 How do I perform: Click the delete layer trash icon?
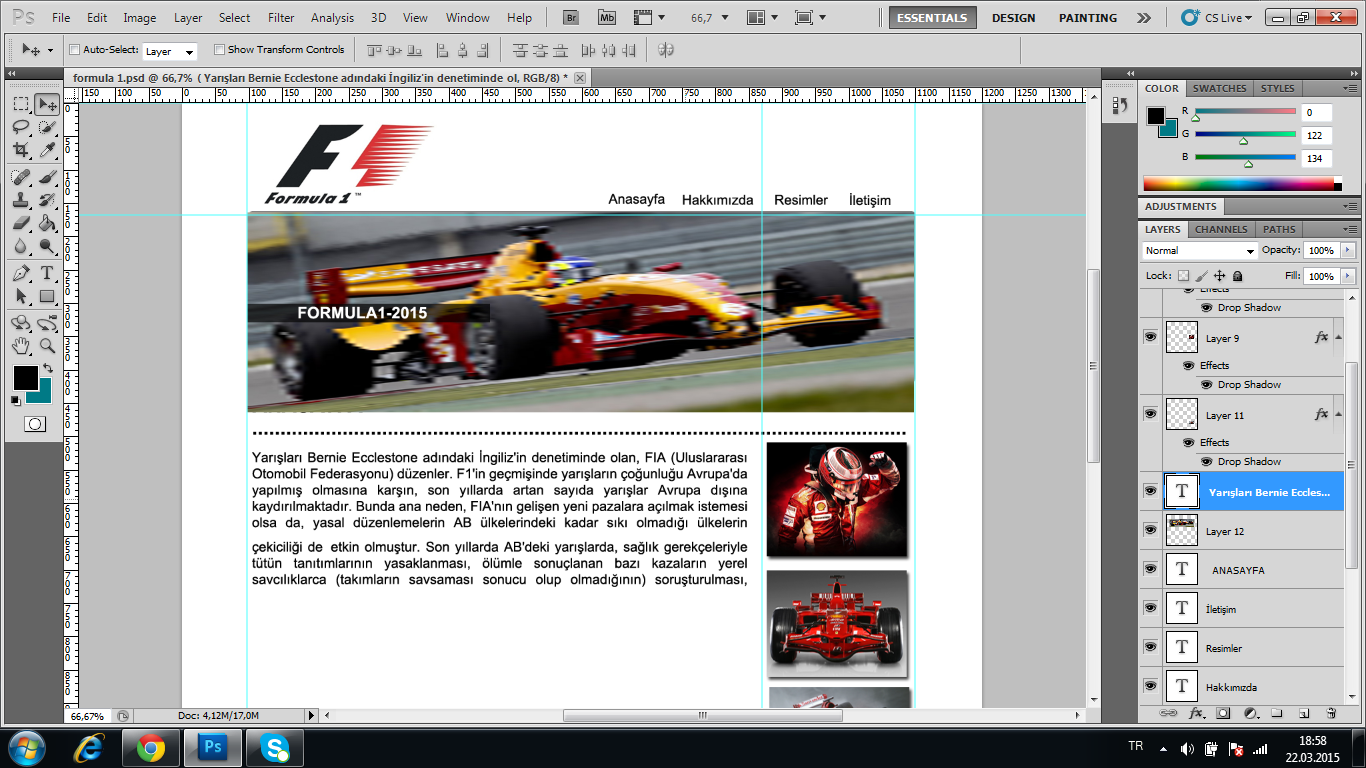1331,713
